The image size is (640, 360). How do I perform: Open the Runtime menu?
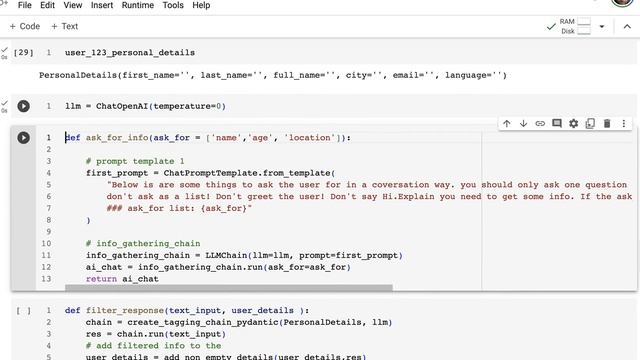138,5
